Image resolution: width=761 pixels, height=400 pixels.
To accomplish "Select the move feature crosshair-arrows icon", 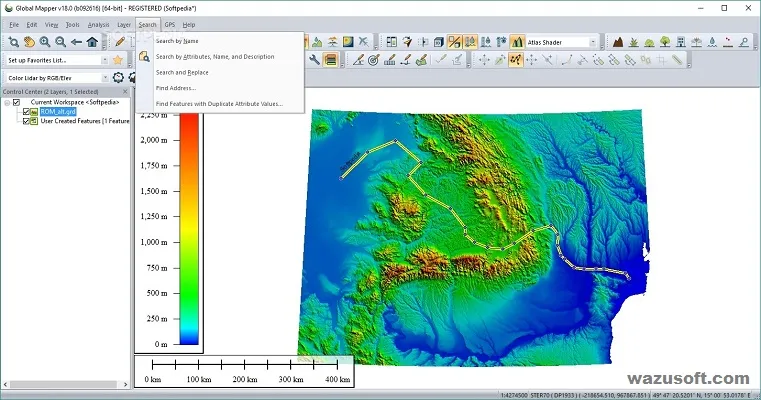I will coord(484,60).
